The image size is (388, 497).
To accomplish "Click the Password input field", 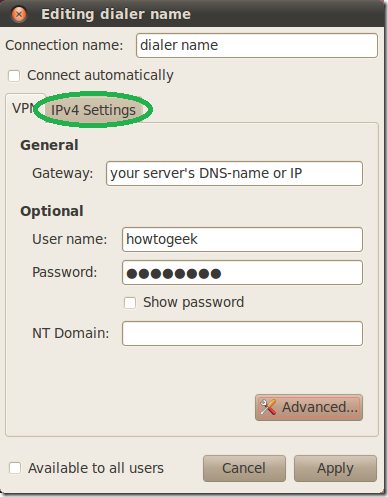I will pos(242,273).
